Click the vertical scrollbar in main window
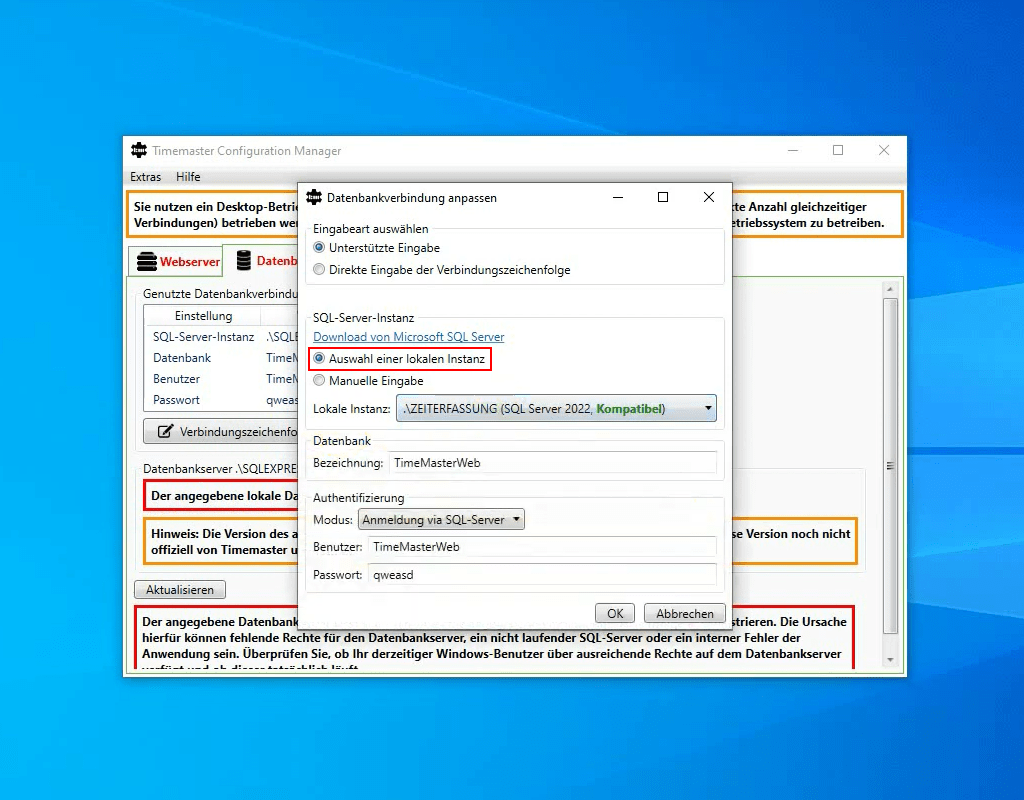The width and height of the screenshot is (1024, 800). pos(890,466)
